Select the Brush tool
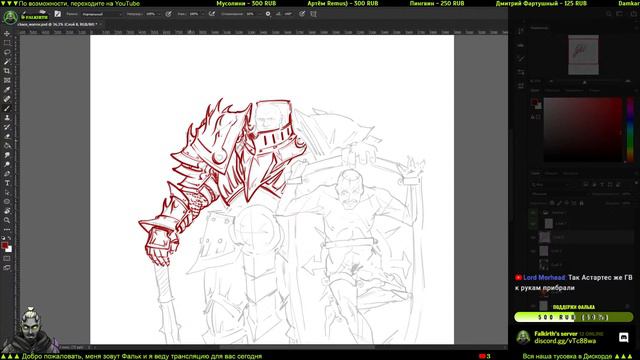 pos(7,109)
